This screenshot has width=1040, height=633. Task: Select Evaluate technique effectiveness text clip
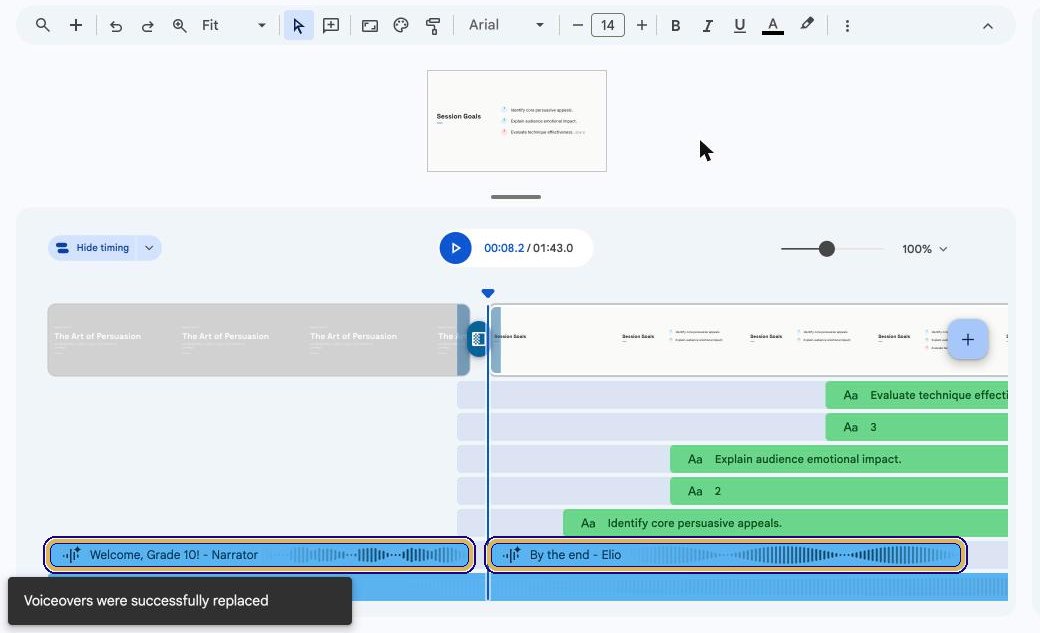click(x=917, y=395)
